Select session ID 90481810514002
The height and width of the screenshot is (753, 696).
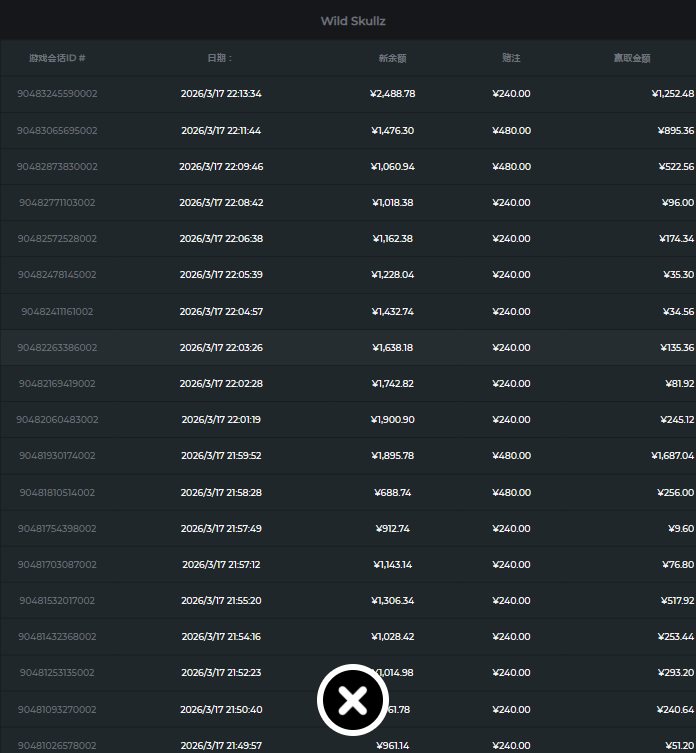point(57,492)
